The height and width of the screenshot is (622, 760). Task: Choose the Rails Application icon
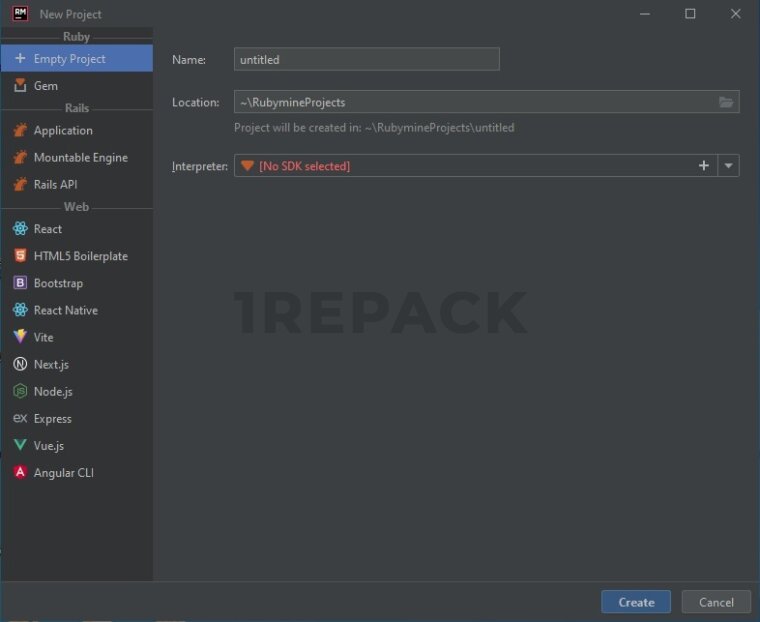tap(20, 131)
